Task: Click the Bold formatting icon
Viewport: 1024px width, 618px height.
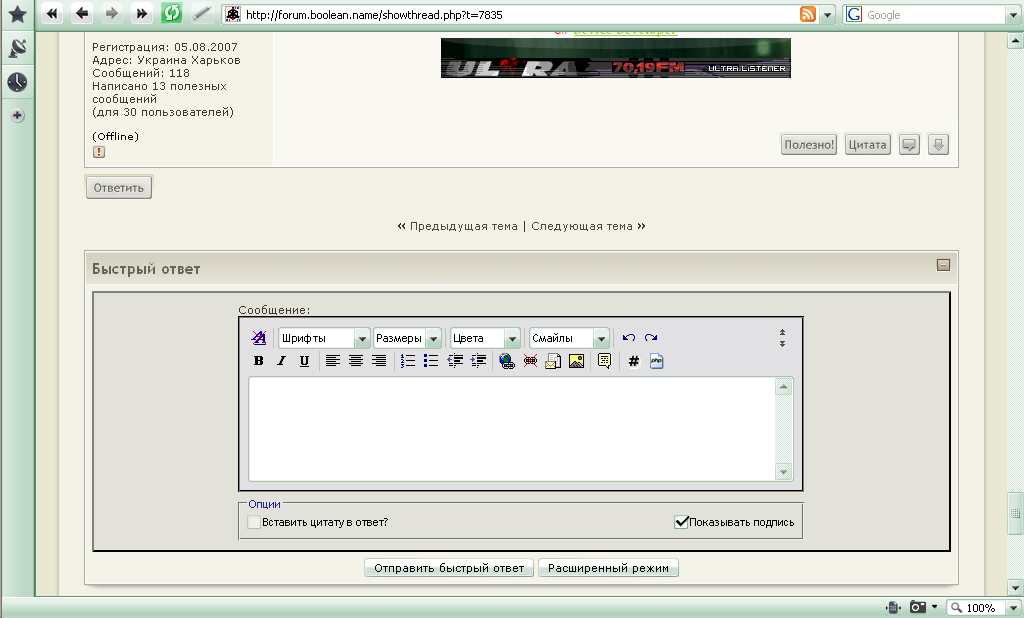Action: [x=258, y=361]
